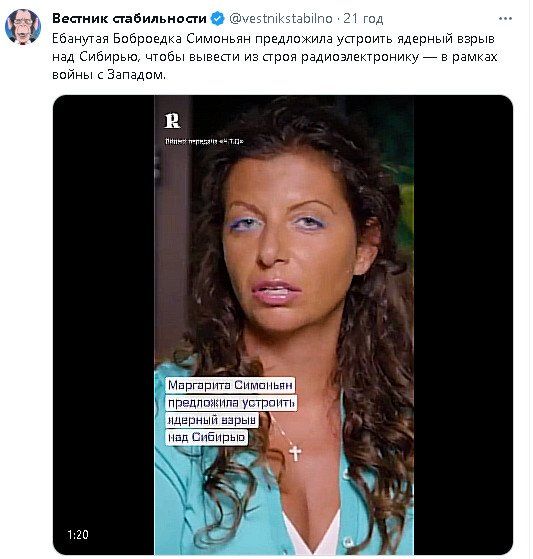533x559 pixels.
Task: Click the tweet's first line mentioning ядерный взрыв
Action: coord(273,39)
